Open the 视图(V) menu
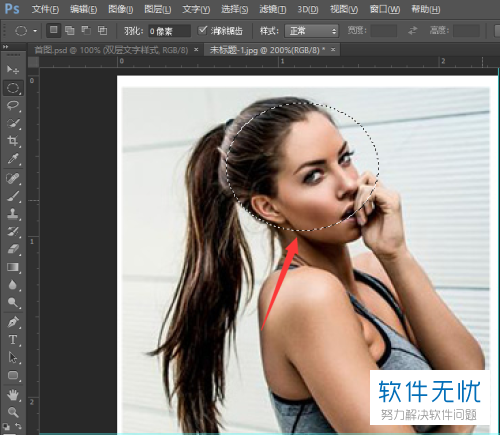 (344, 9)
